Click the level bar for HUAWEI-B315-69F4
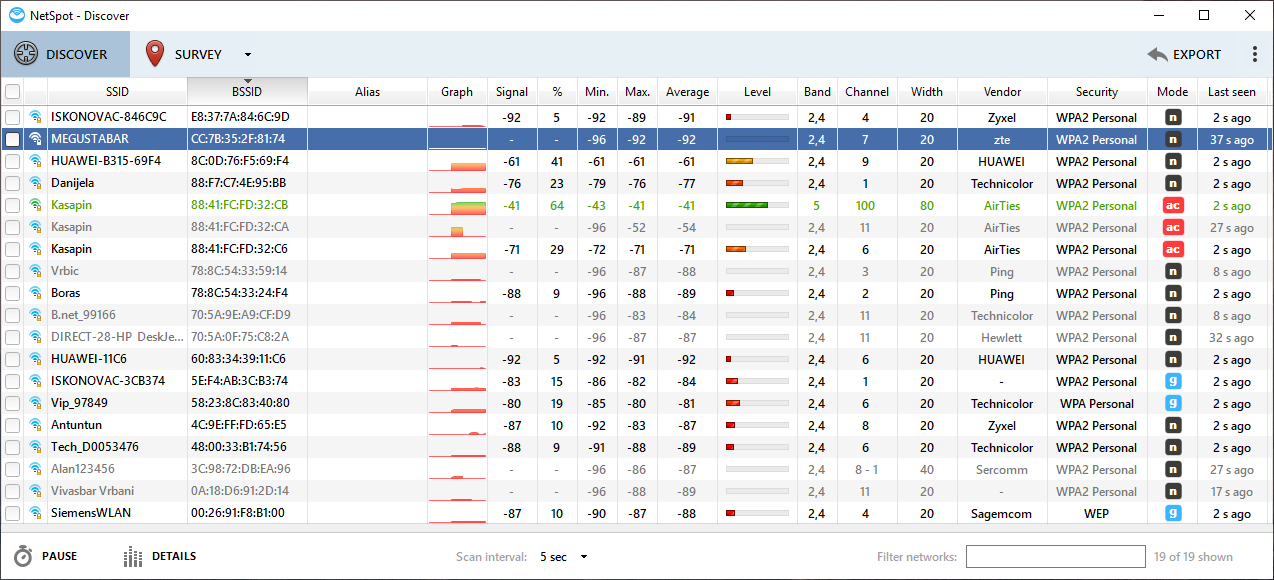 click(x=757, y=161)
